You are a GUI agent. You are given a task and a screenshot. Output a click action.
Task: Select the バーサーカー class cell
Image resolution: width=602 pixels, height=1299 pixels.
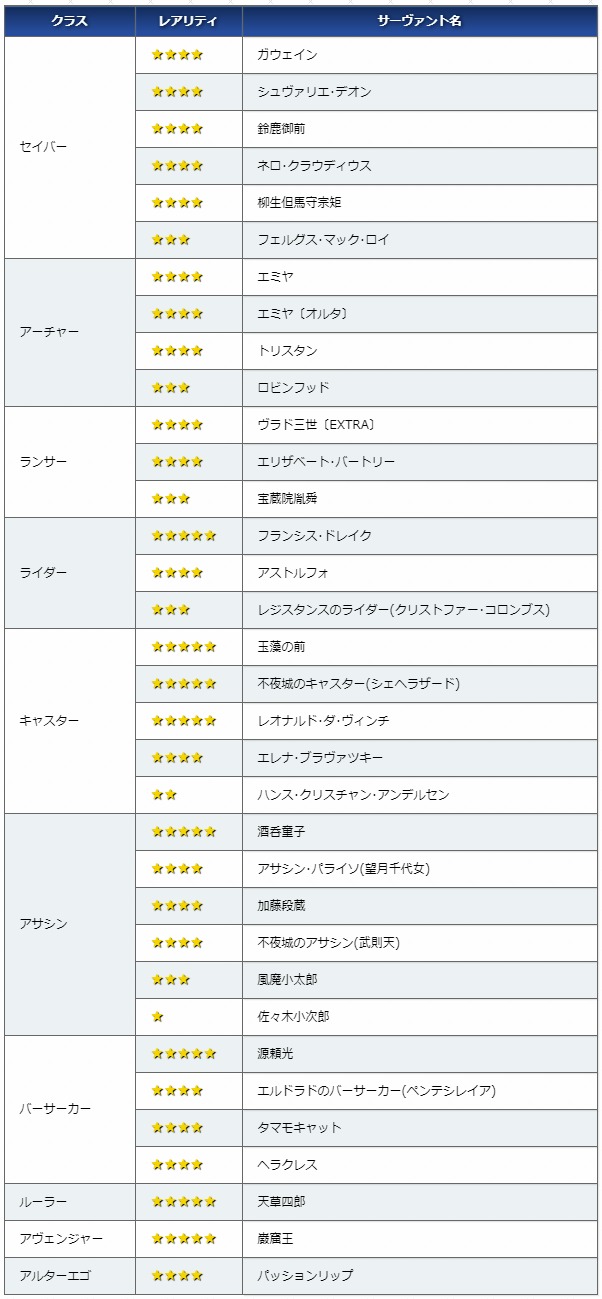click(70, 1110)
